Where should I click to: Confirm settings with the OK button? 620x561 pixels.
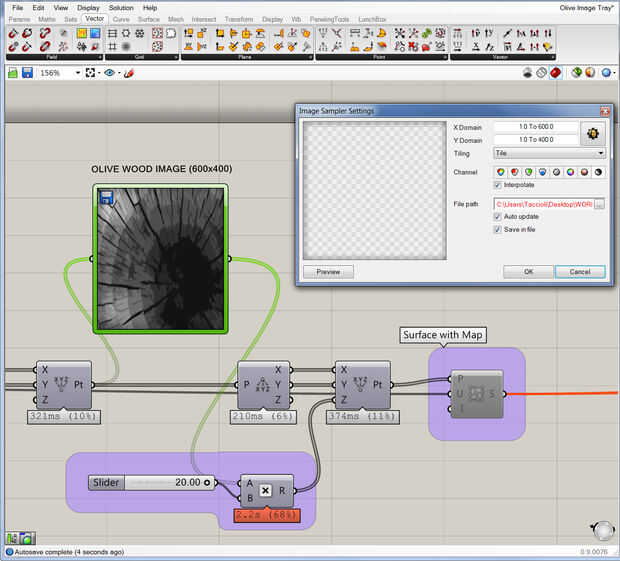pos(528,271)
